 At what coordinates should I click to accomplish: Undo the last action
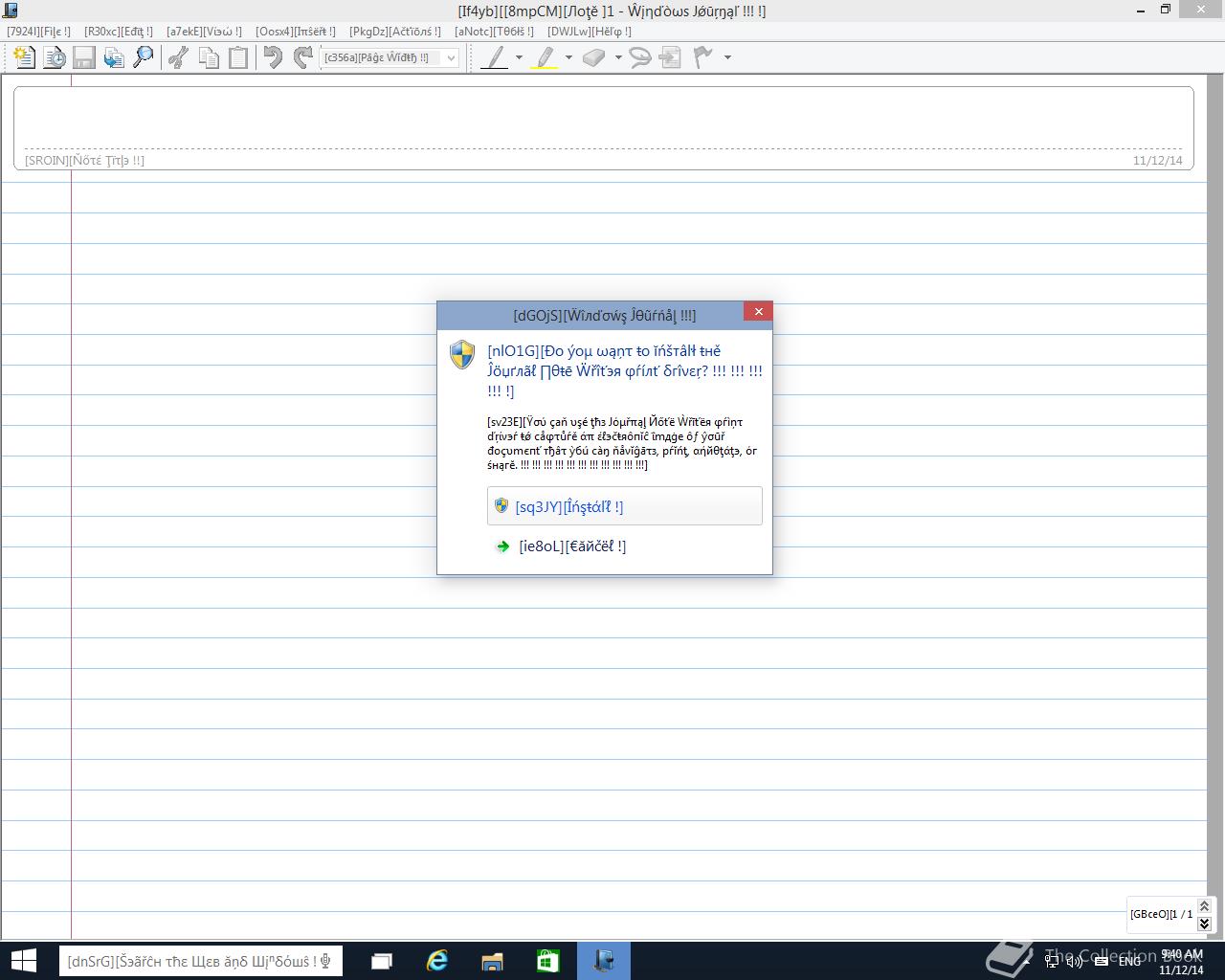point(271,56)
